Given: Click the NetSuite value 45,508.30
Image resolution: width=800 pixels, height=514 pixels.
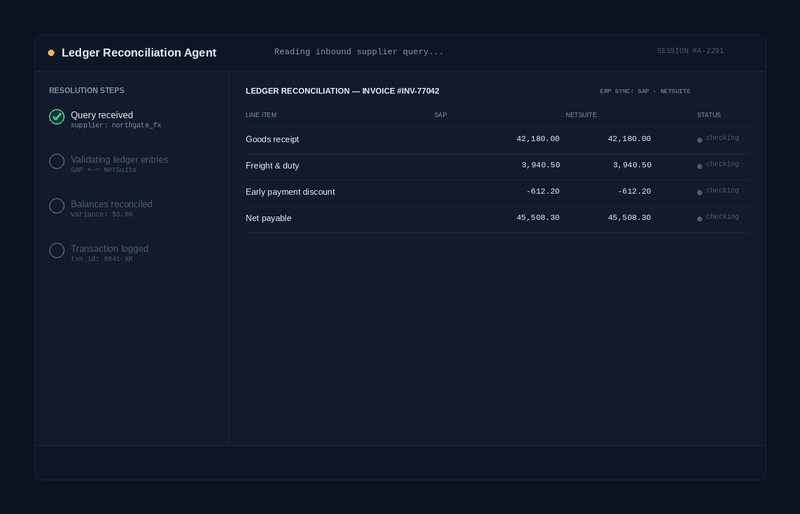Looking at the screenshot, I should point(629,217).
